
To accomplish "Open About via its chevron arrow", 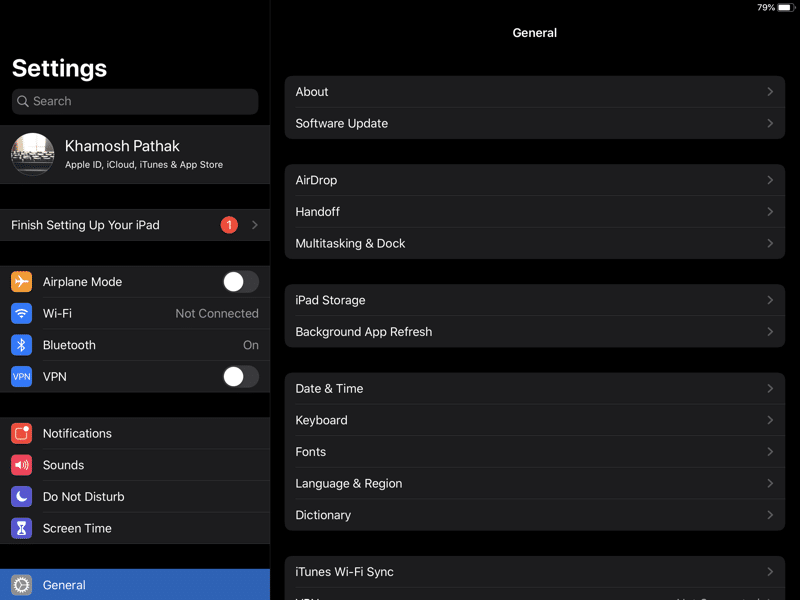I will click(770, 92).
